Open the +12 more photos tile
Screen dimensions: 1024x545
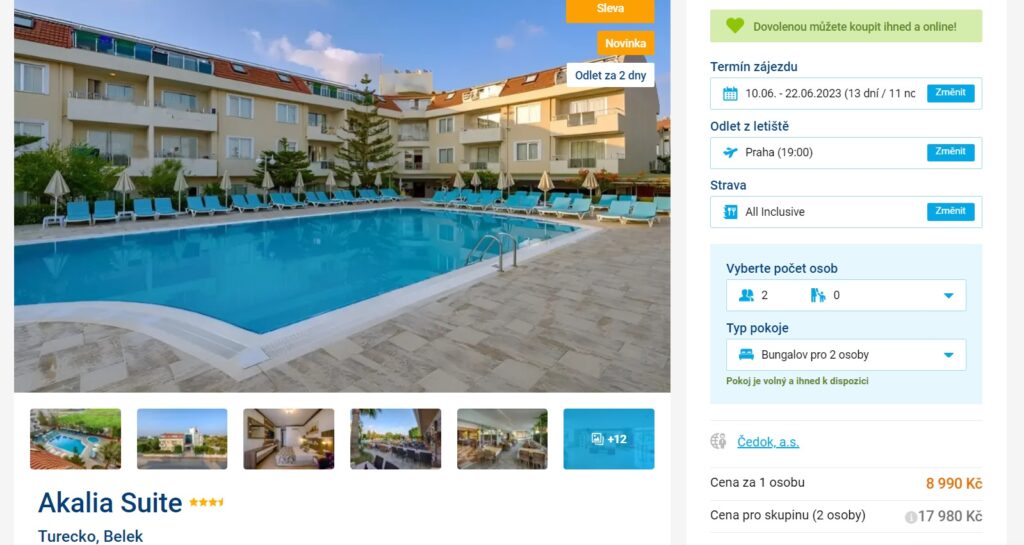click(x=609, y=439)
